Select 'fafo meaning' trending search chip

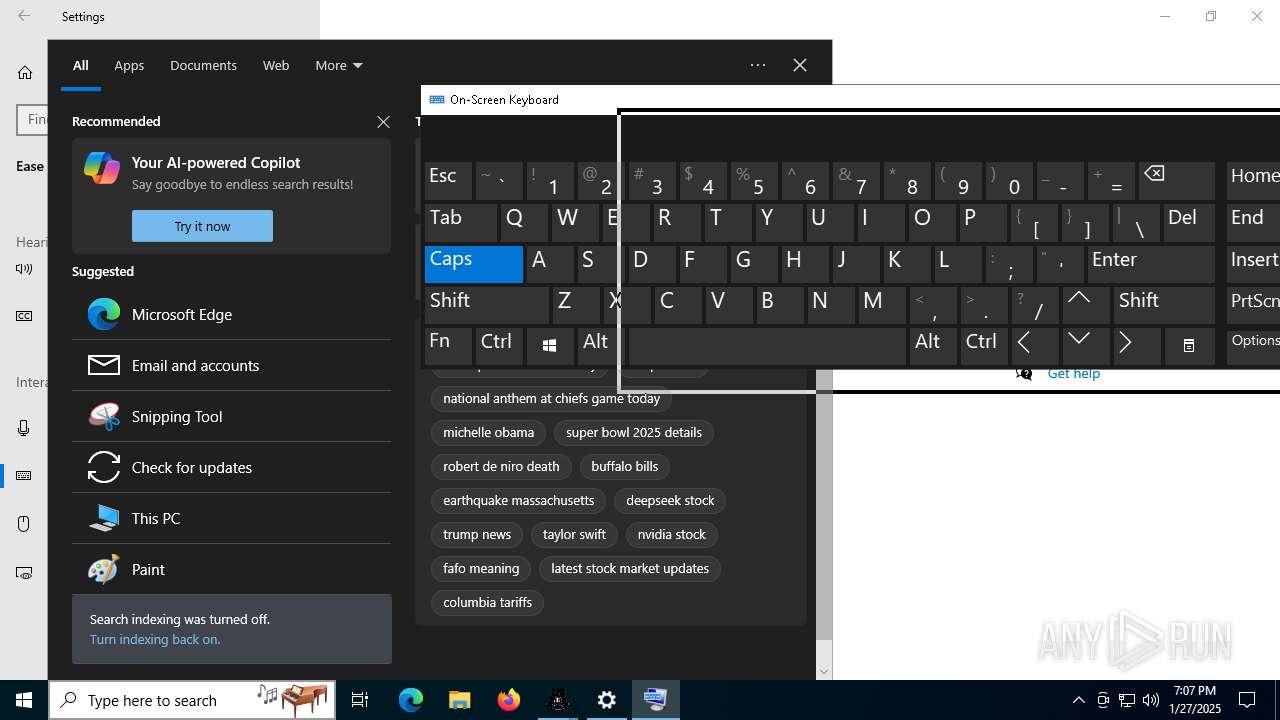tap(481, 568)
